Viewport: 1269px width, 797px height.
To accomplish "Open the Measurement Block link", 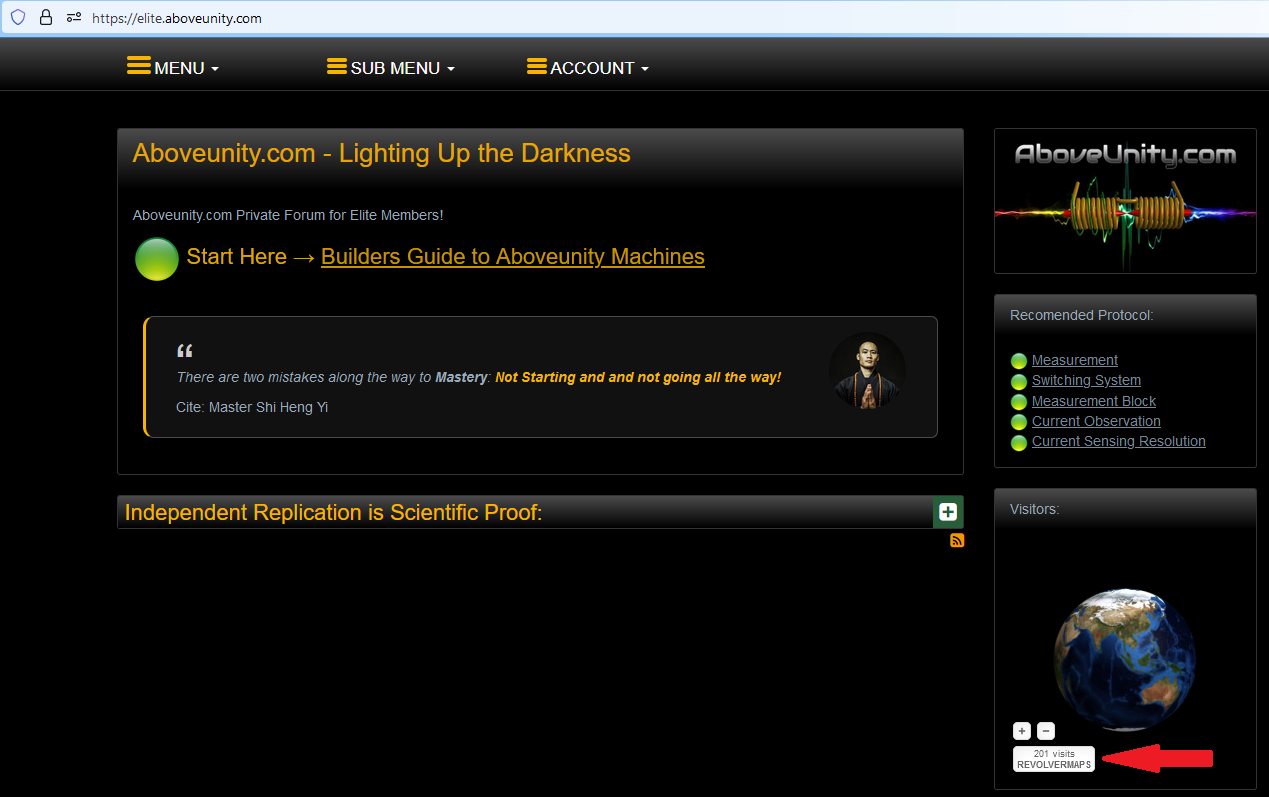I will (x=1094, y=401).
